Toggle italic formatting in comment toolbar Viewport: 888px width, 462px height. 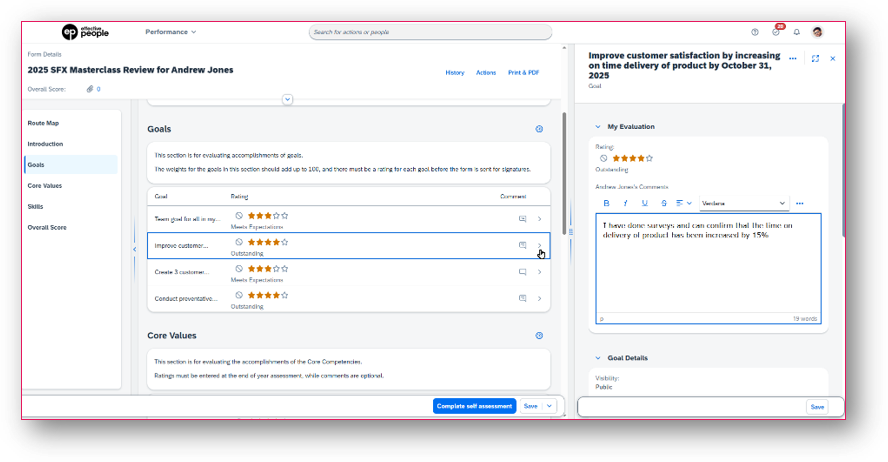pyautogui.click(x=625, y=203)
